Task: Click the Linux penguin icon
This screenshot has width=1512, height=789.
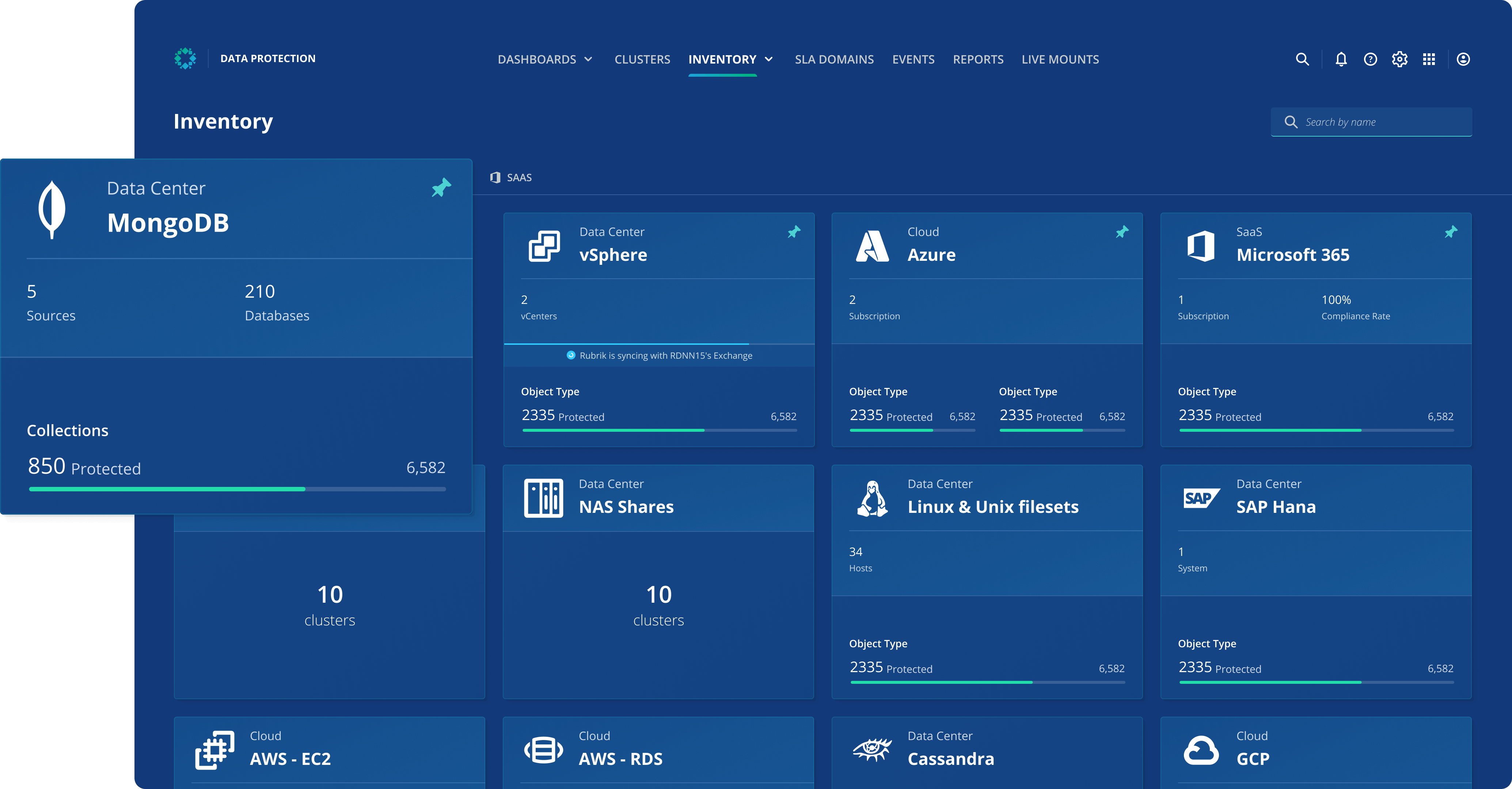Action: [872, 498]
